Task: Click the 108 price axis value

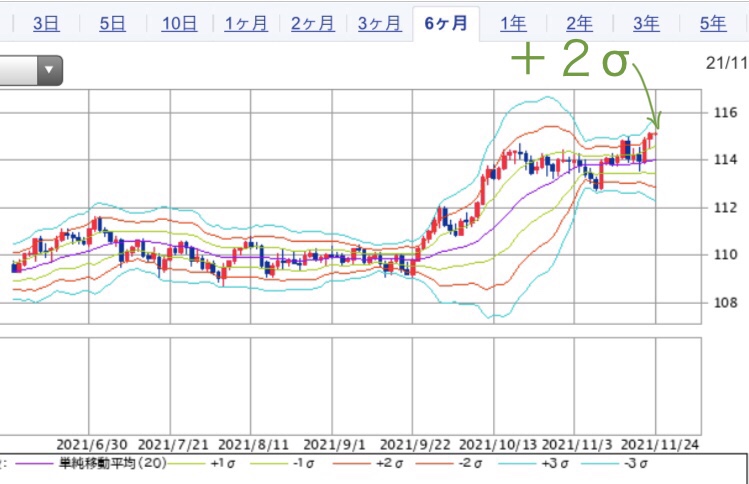Action: click(726, 302)
